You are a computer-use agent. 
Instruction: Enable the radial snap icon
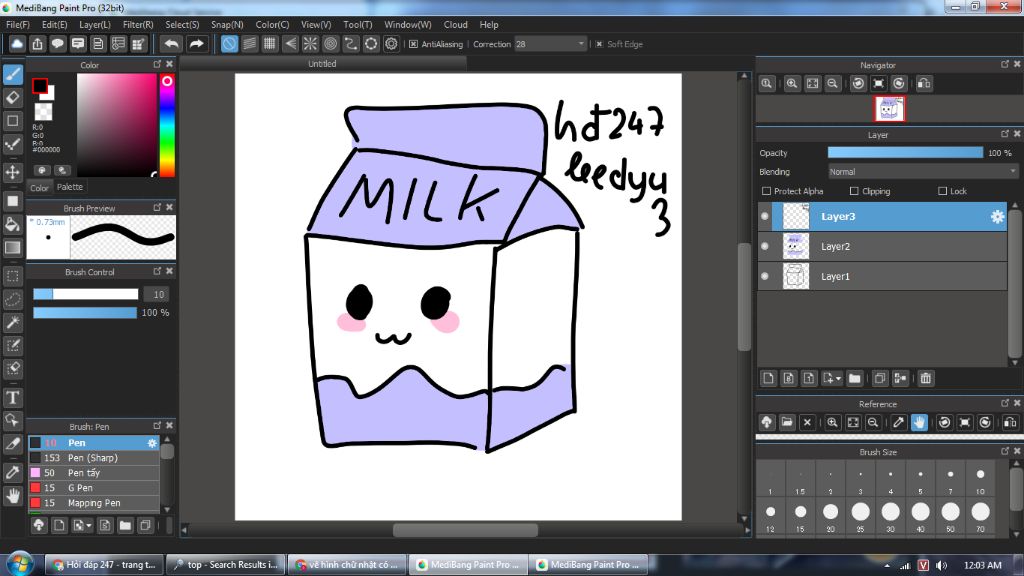(x=310, y=44)
